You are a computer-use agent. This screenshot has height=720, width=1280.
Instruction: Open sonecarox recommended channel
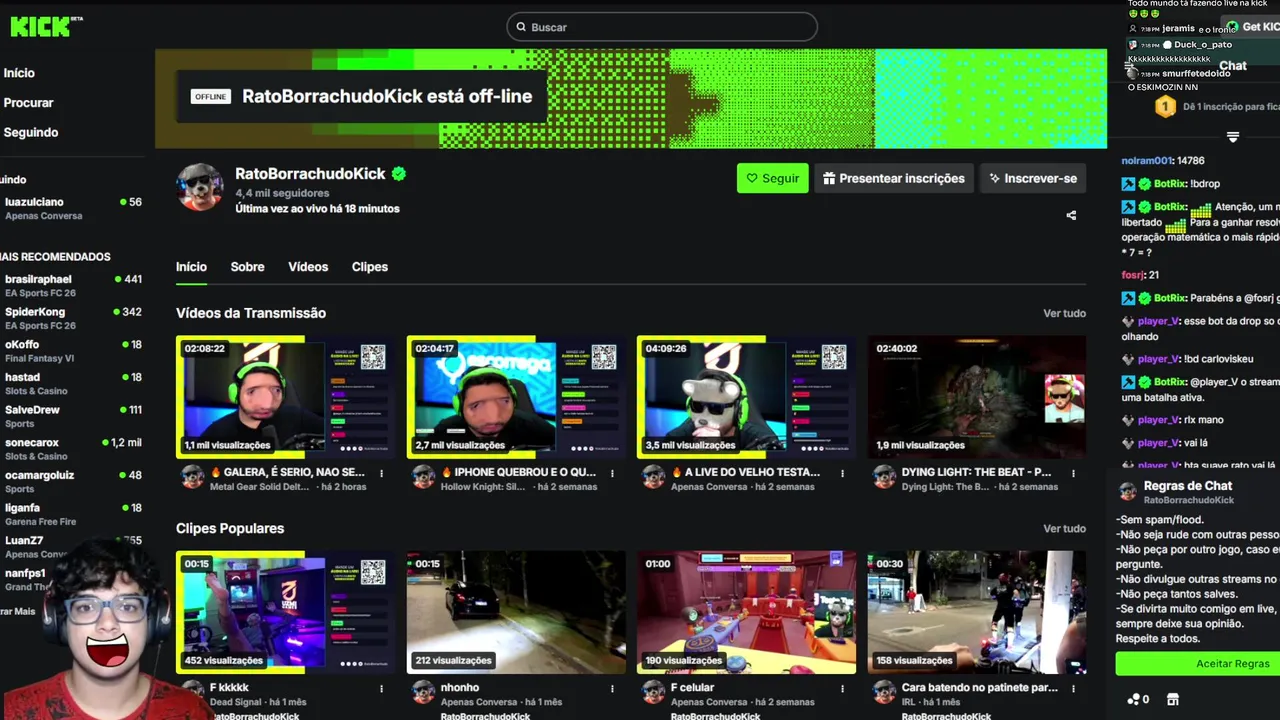pos(72,449)
